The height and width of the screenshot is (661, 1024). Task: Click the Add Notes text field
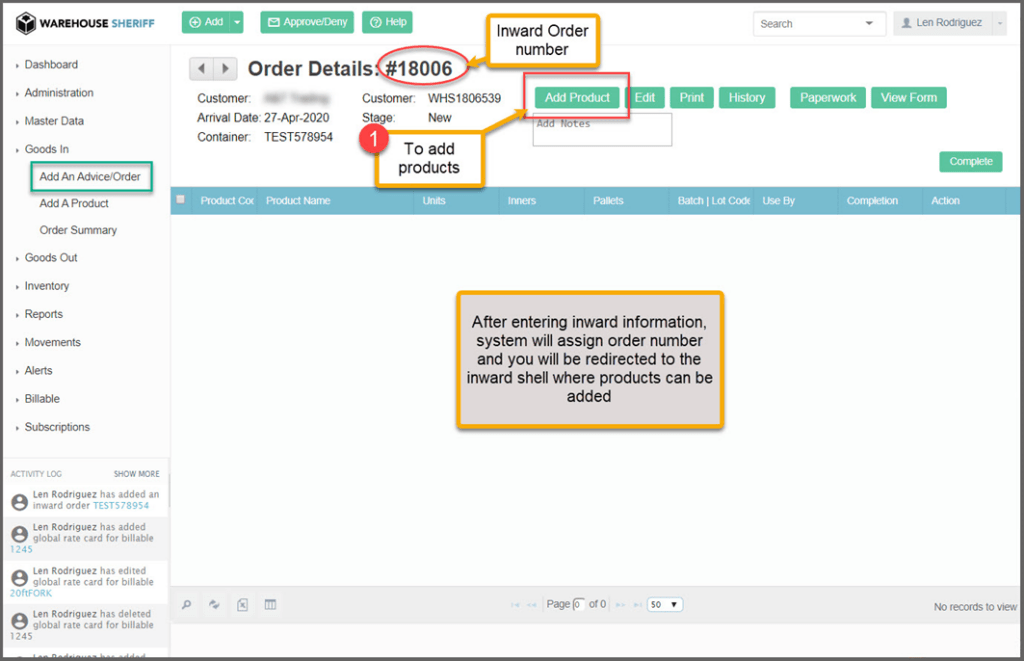(x=602, y=130)
